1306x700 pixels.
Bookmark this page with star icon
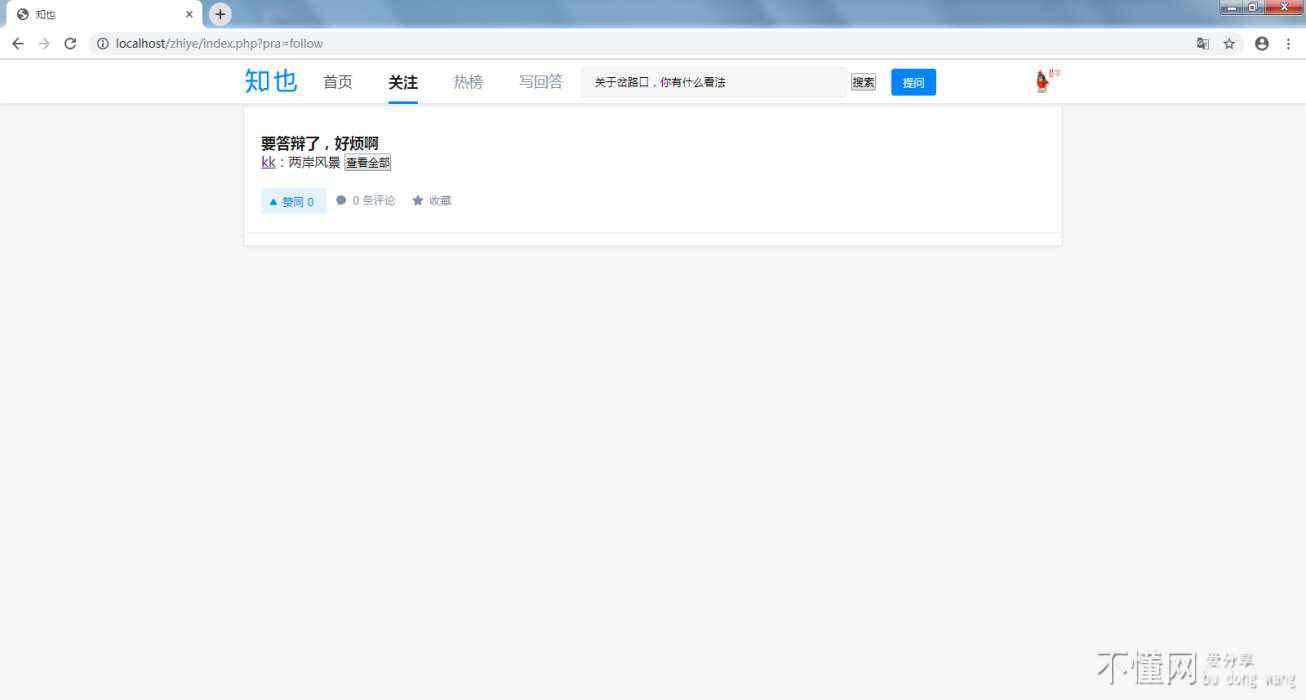[x=1229, y=43]
